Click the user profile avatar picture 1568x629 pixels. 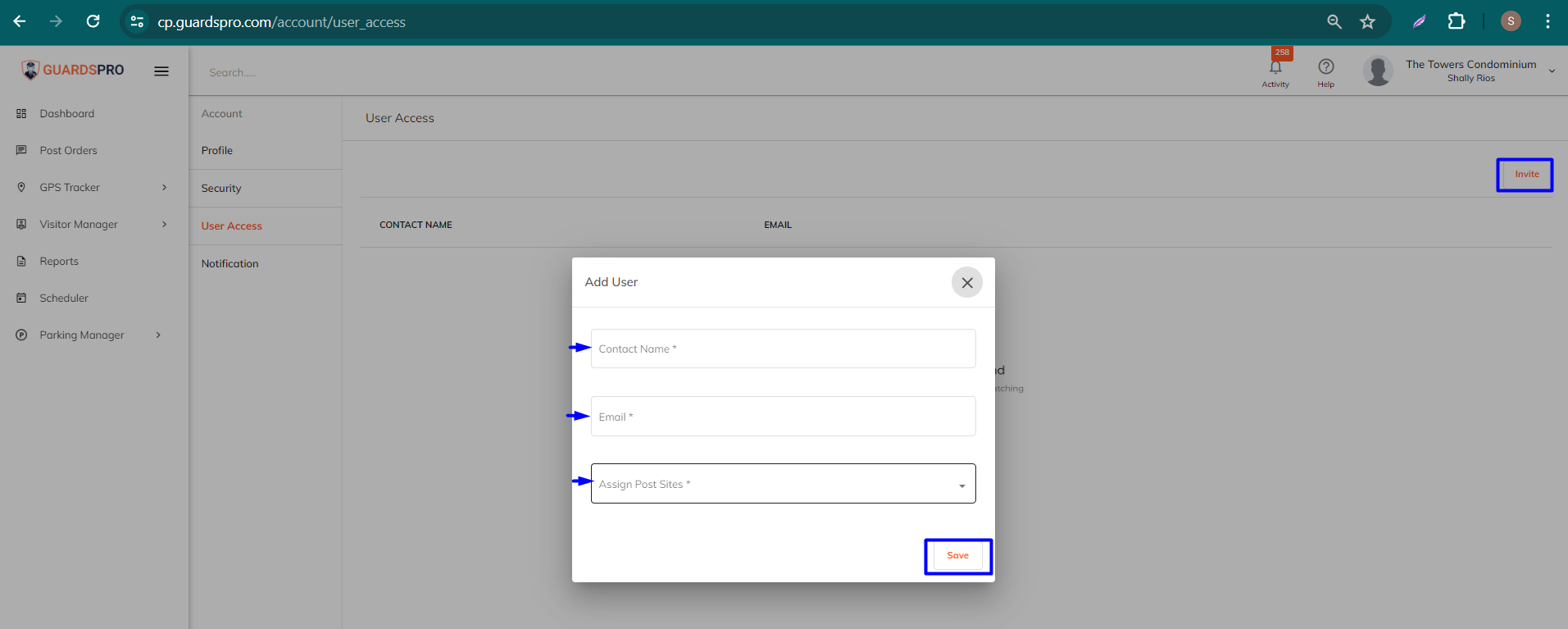(x=1378, y=71)
